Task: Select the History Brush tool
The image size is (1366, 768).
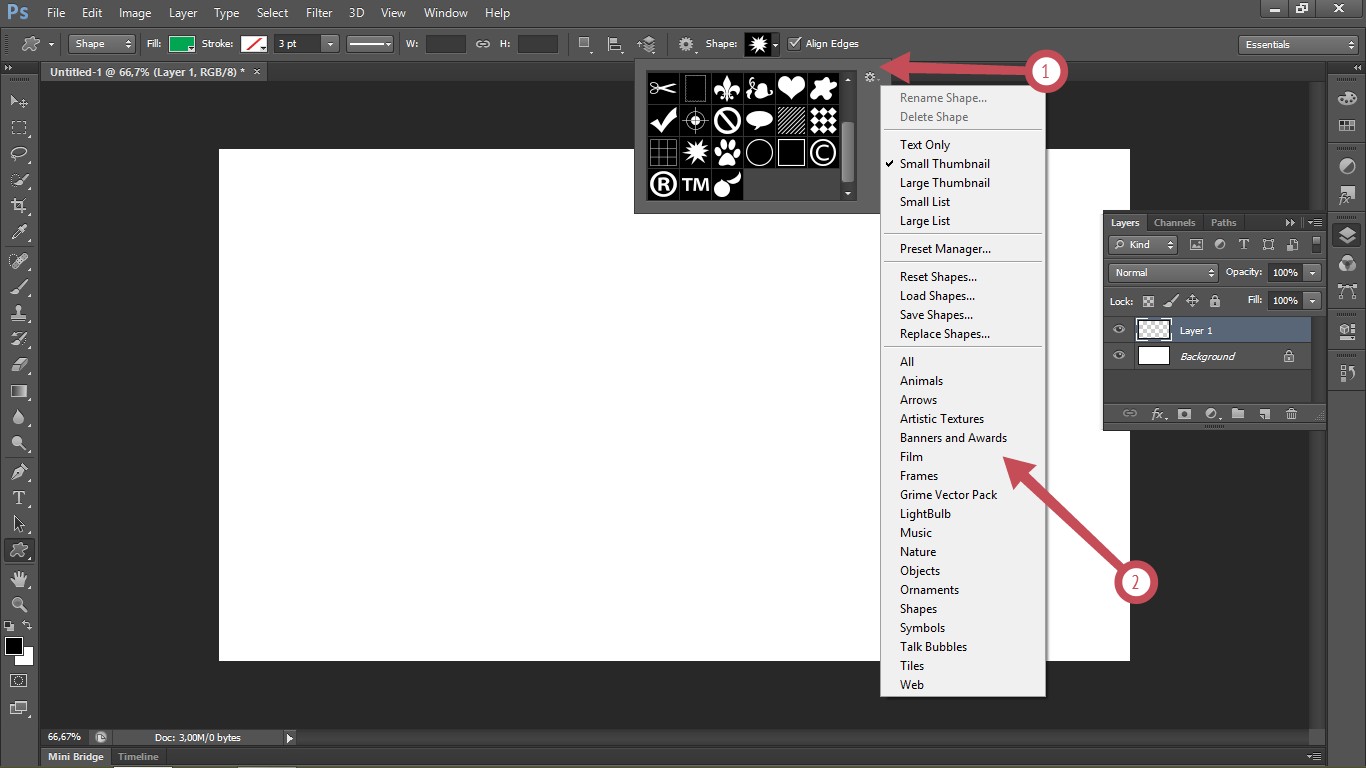Action: pyautogui.click(x=19, y=339)
